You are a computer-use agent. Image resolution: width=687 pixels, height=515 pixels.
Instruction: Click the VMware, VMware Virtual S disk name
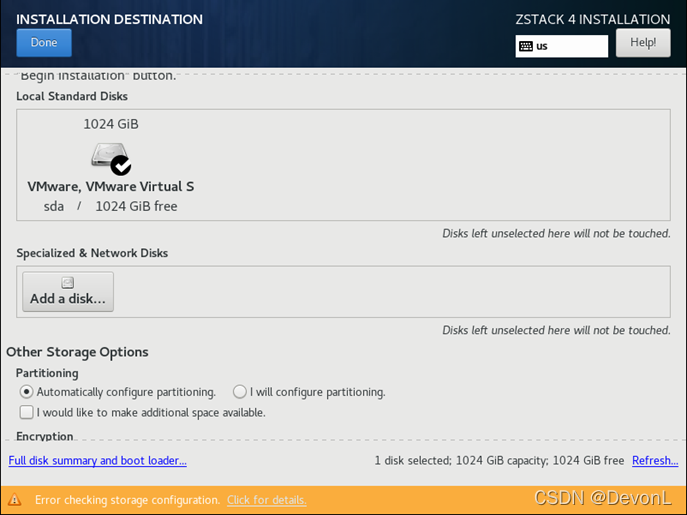click(111, 186)
